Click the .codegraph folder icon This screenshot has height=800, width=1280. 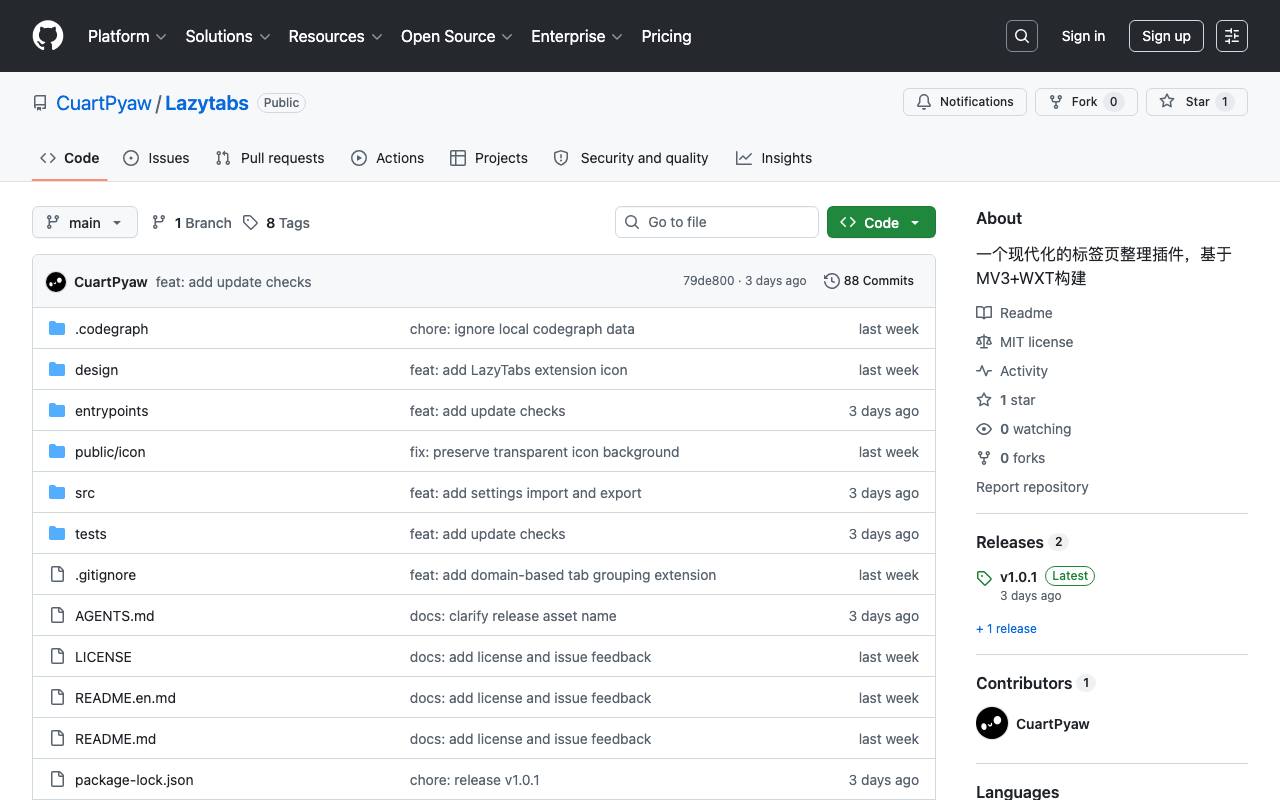click(x=57, y=328)
